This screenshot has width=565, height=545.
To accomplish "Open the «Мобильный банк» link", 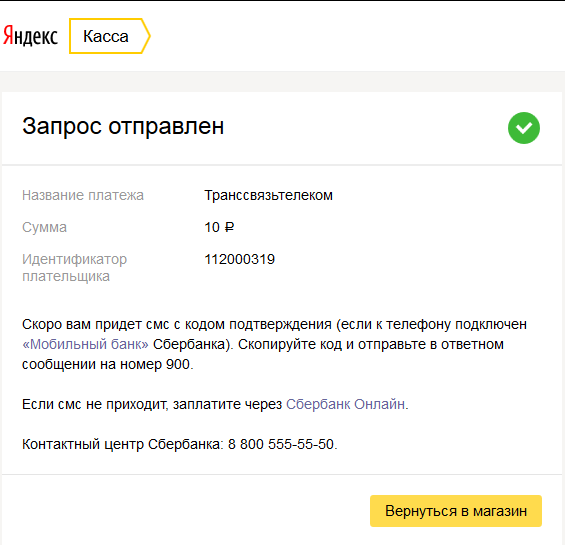I will click(85, 344).
